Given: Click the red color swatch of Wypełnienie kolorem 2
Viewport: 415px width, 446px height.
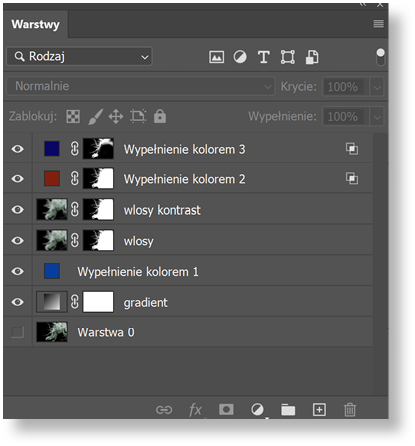Looking at the screenshot, I should pyautogui.click(x=52, y=179).
